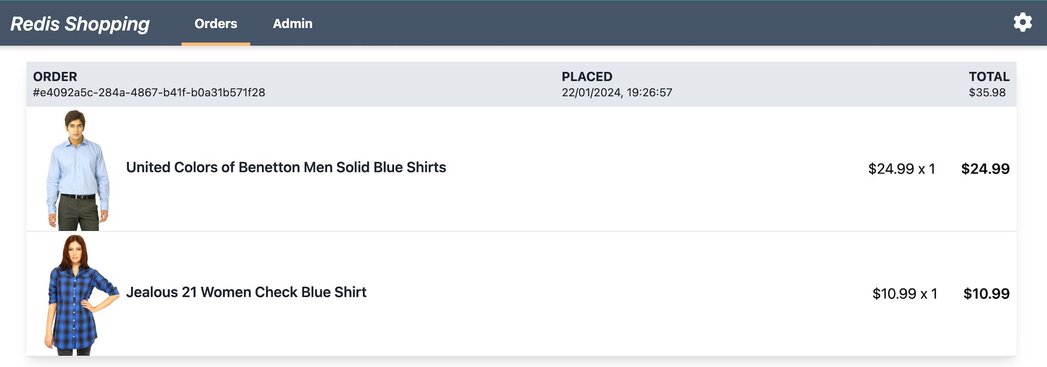Viewport: 1047px width, 367px height.
Task: Click the ORDER column header
Action: pyautogui.click(x=55, y=77)
